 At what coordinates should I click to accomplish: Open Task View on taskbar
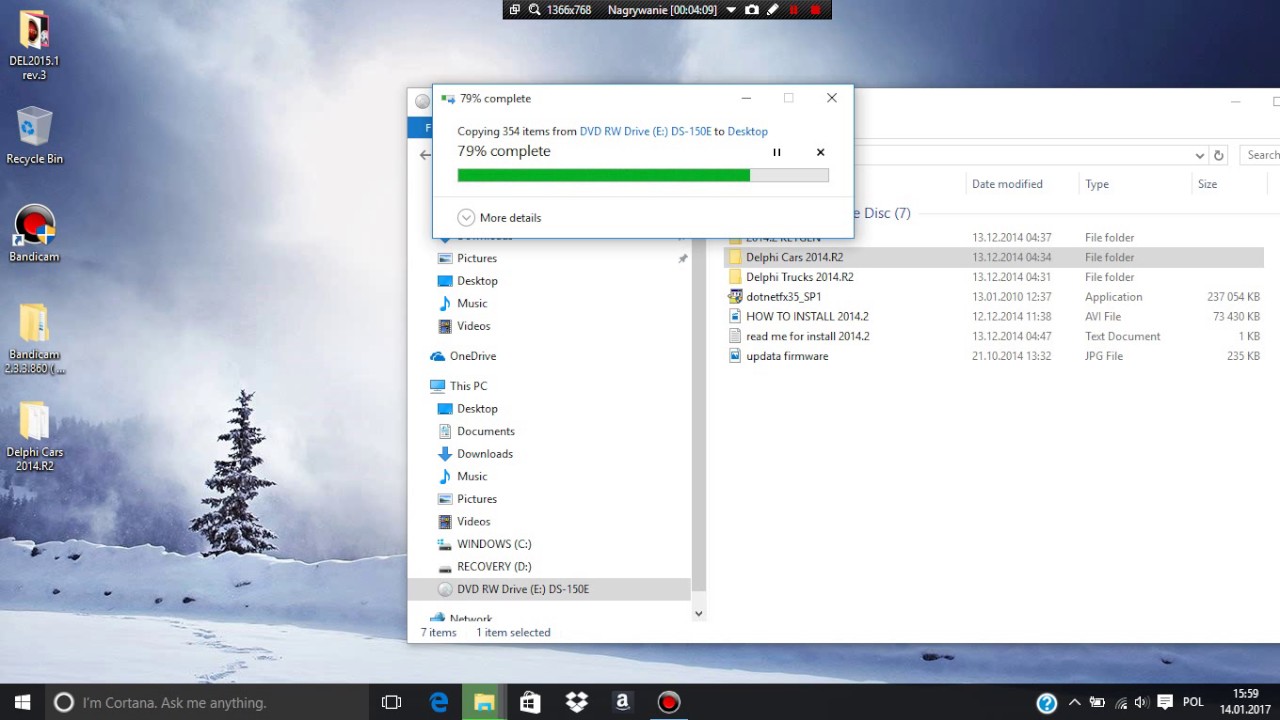tap(391, 703)
